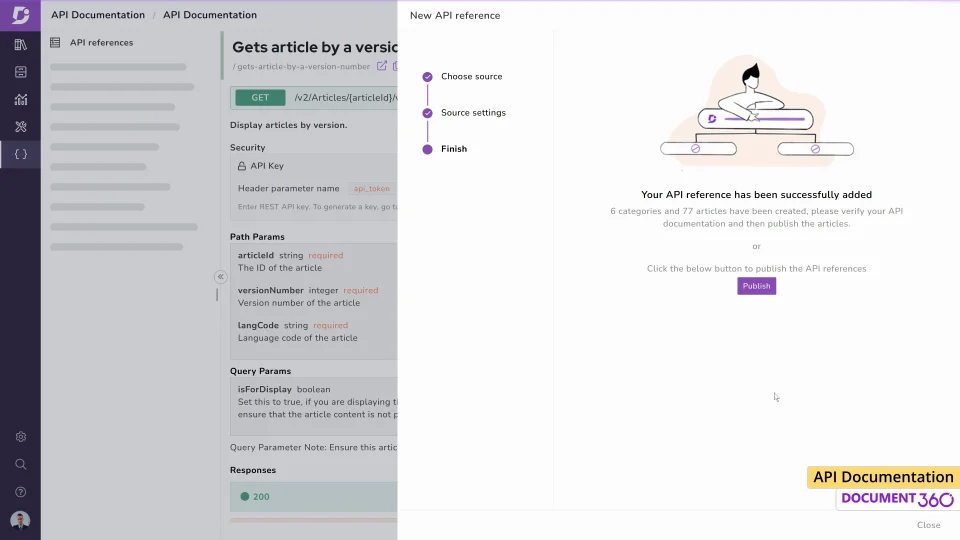Click Close at the panel bottom
960x540 pixels.
tap(928, 525)
